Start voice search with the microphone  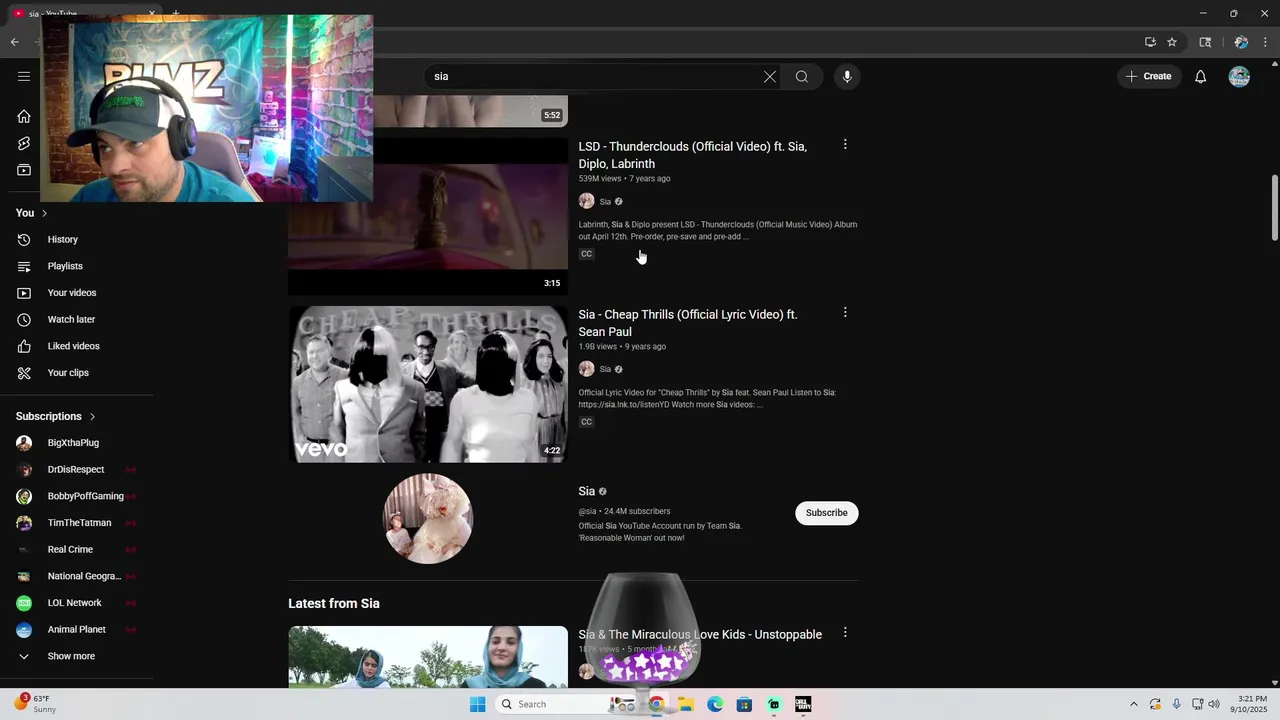point(847,76)
